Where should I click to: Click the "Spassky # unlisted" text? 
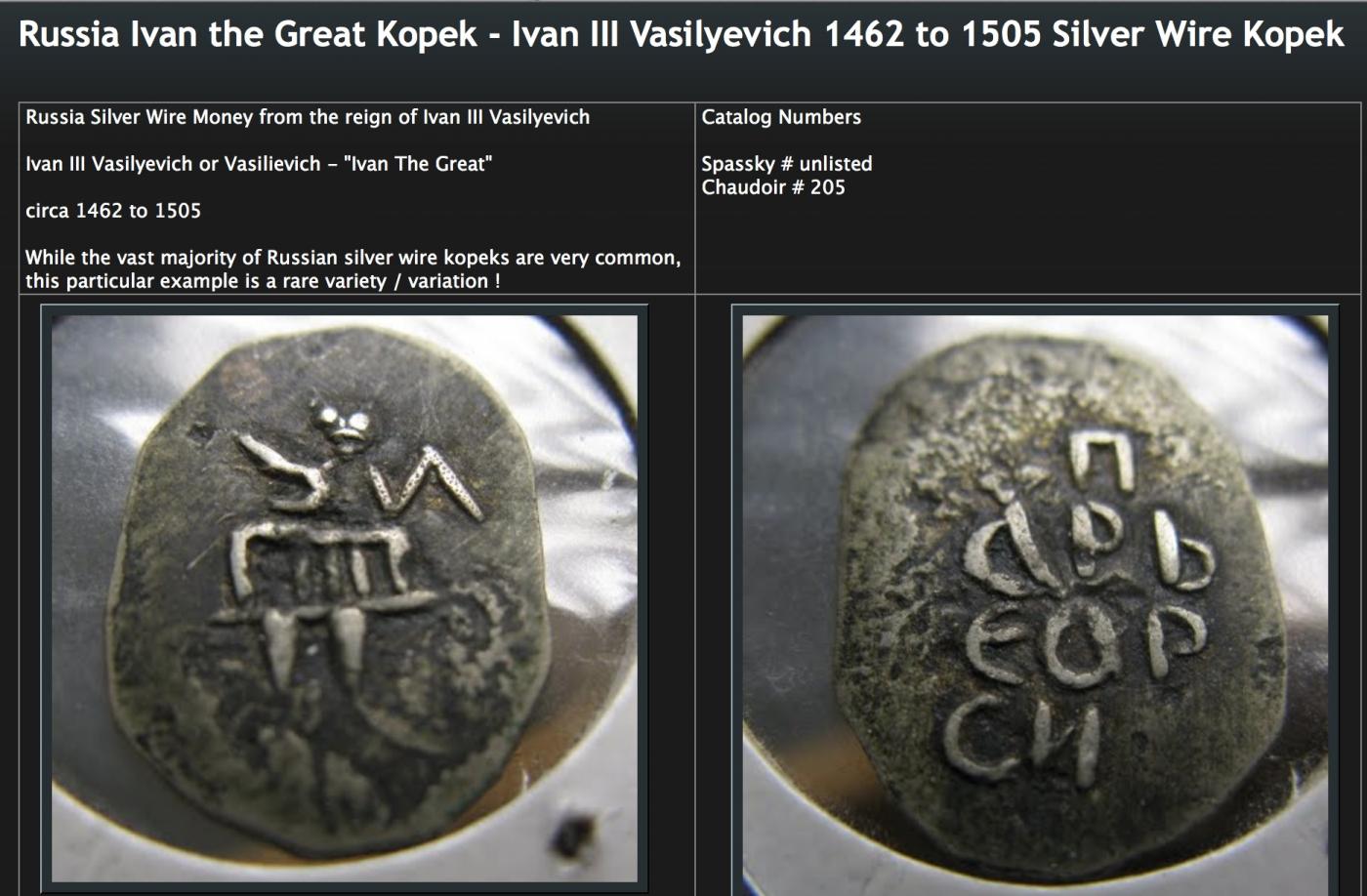tap(787, 164)
